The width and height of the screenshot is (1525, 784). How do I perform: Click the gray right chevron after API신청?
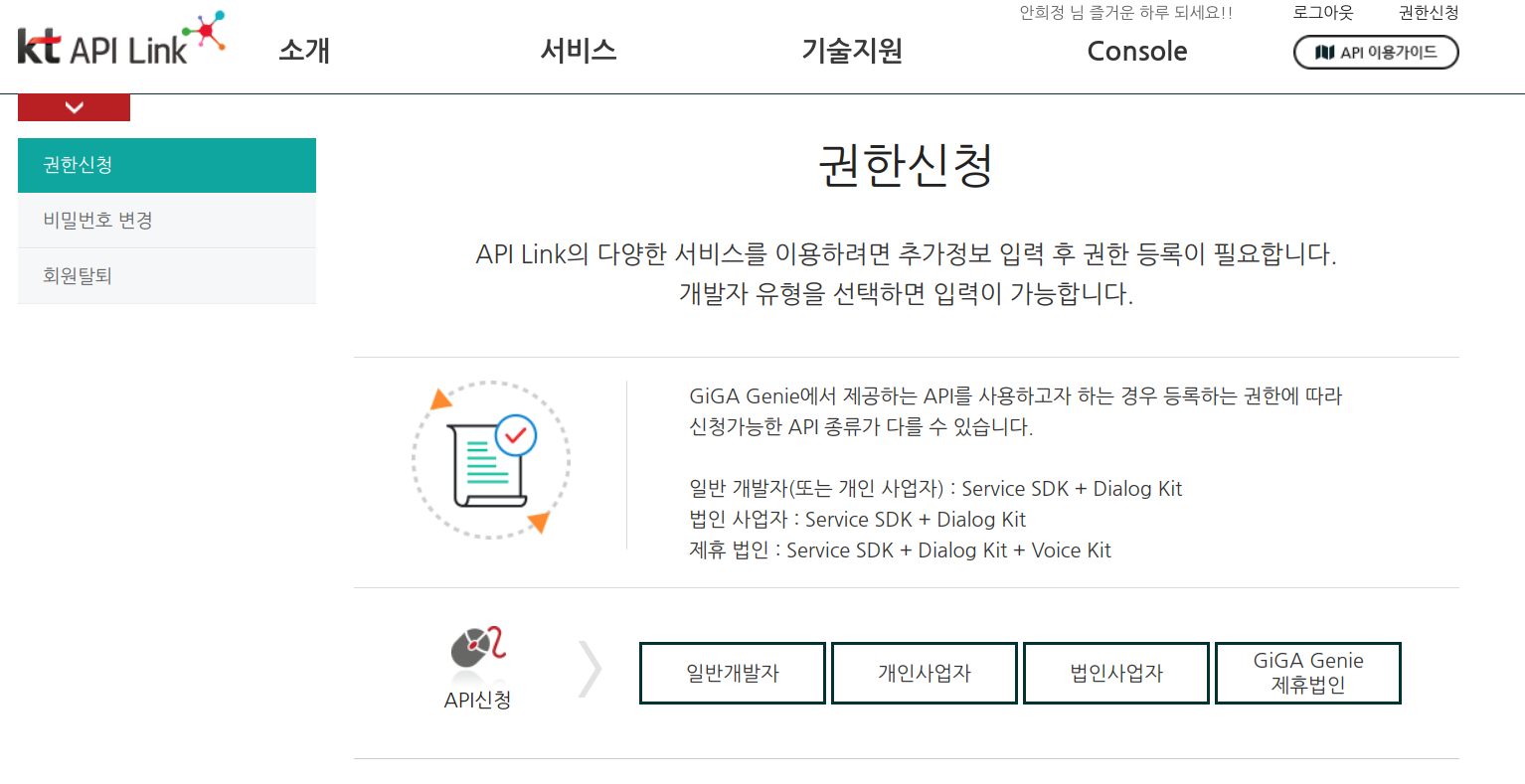[x=591, y=669]
